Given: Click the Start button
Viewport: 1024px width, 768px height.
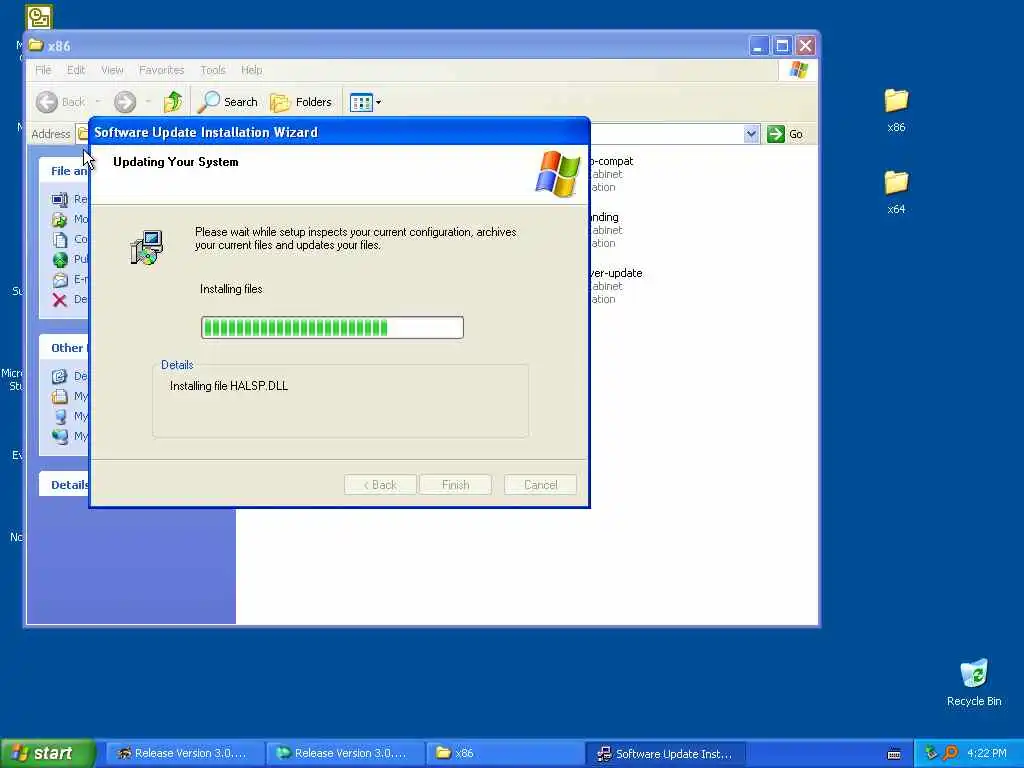Looking at the screenshot, I should 48,753.
